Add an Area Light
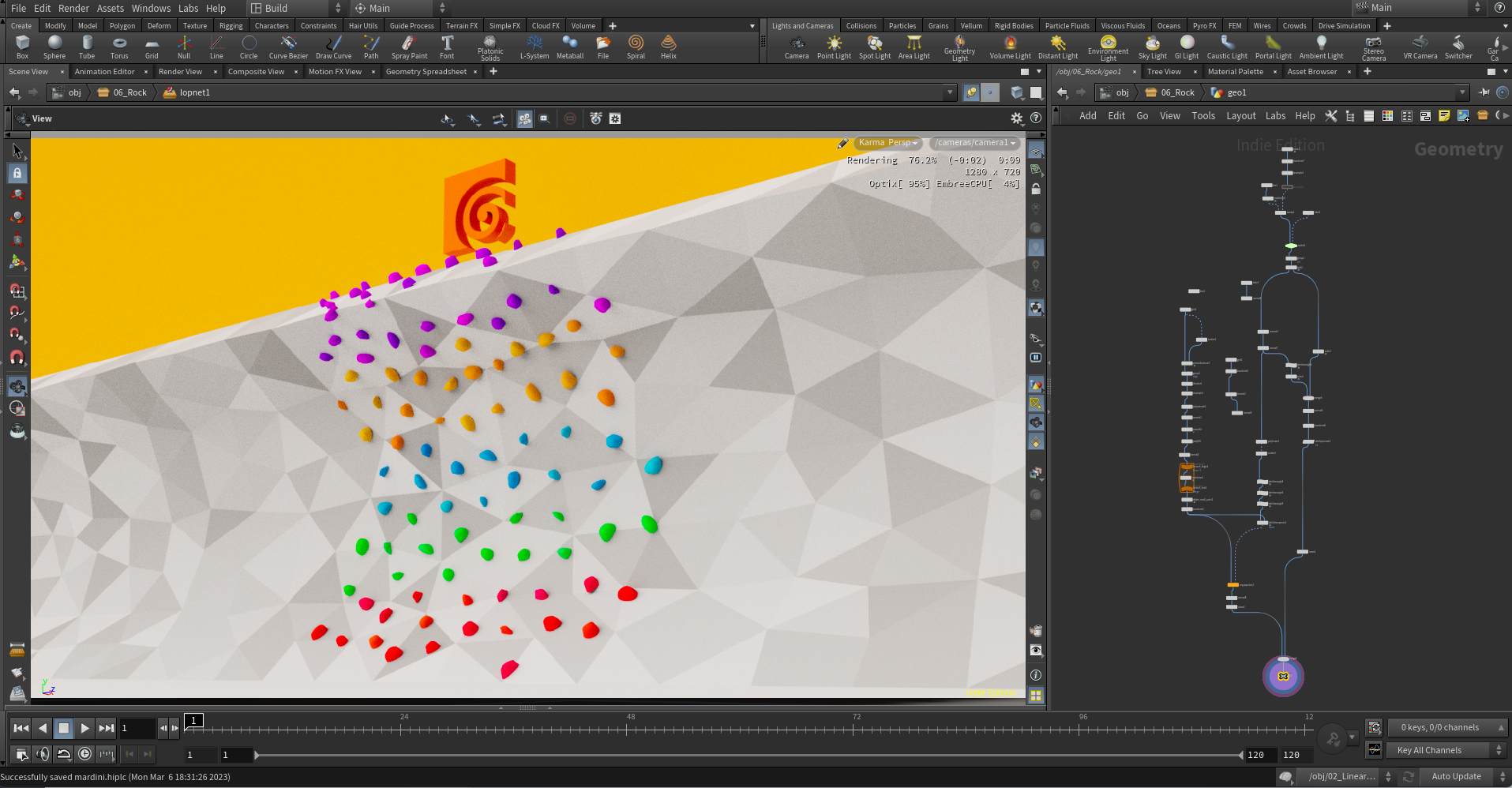 pyautogui.click(x=914, y=47)
